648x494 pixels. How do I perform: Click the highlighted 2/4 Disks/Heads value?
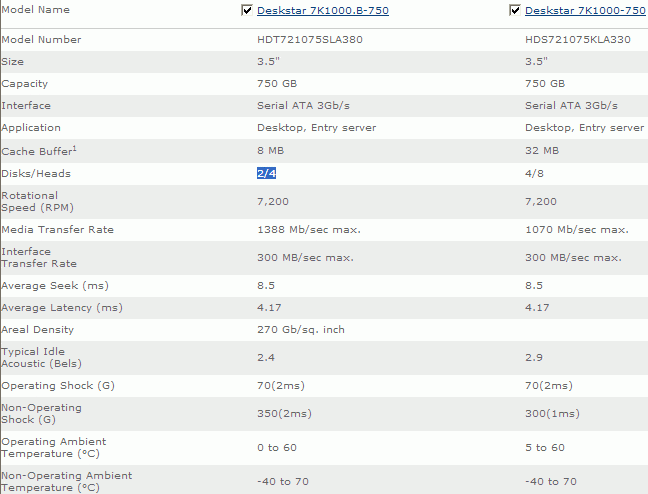click(x=266, y=173)
